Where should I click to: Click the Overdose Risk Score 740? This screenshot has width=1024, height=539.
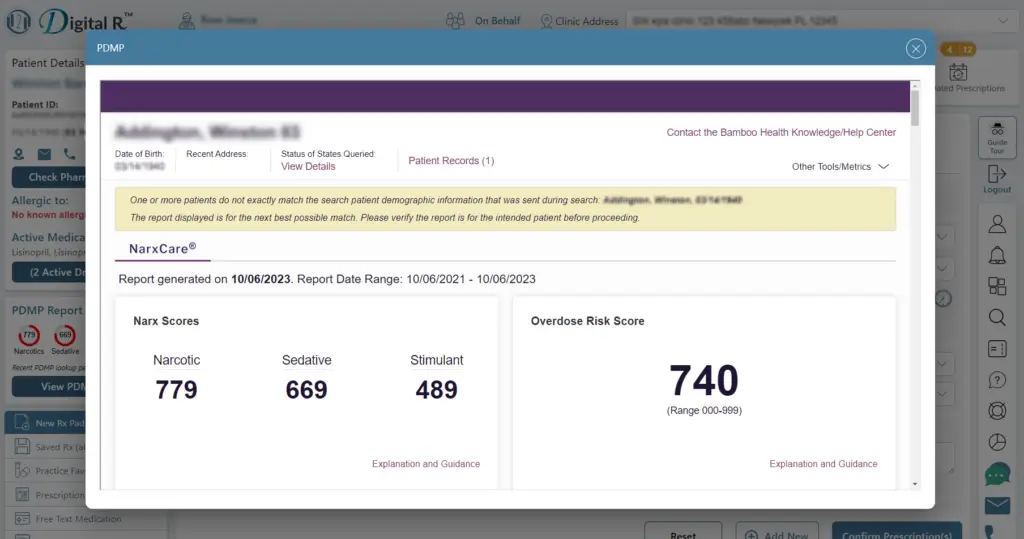[x=704, y=380]
